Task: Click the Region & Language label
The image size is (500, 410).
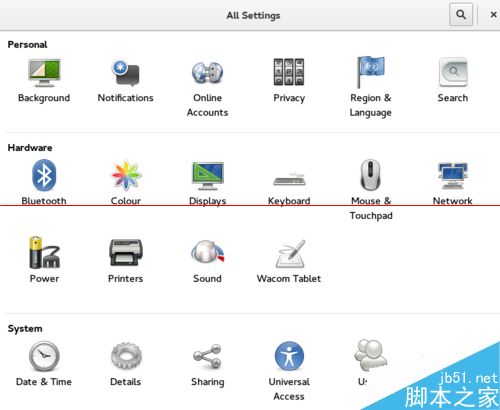Action: [371, 105]
